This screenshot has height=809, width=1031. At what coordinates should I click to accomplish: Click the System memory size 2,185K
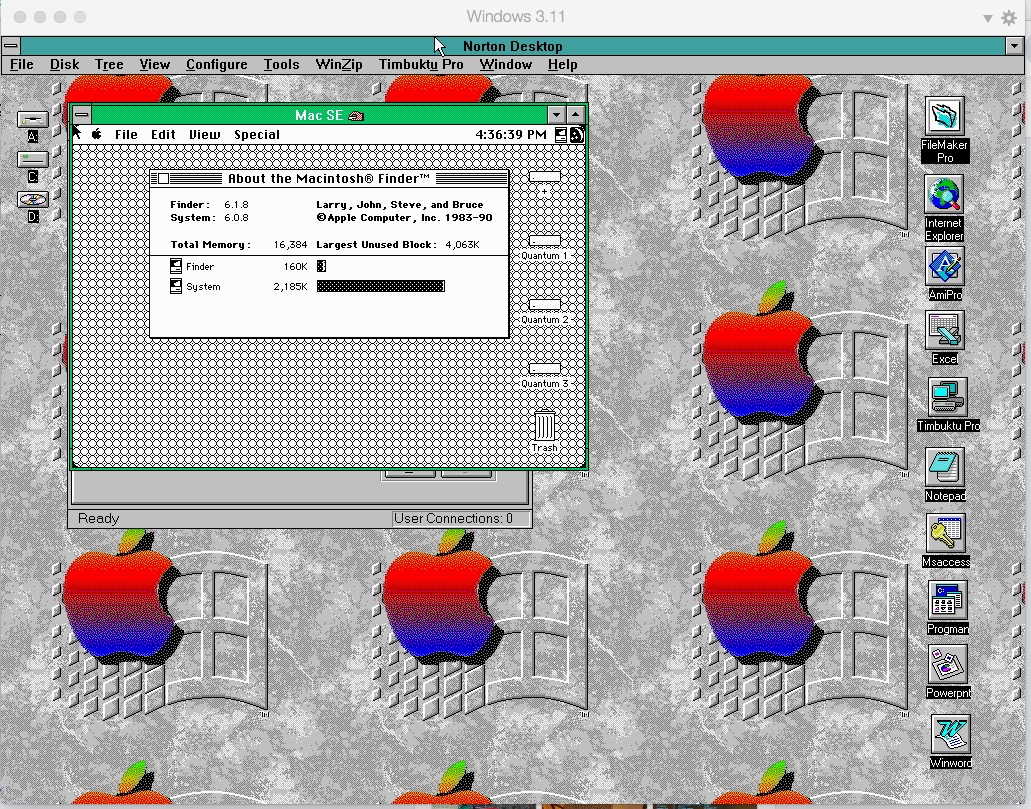[x=291, y=287]
